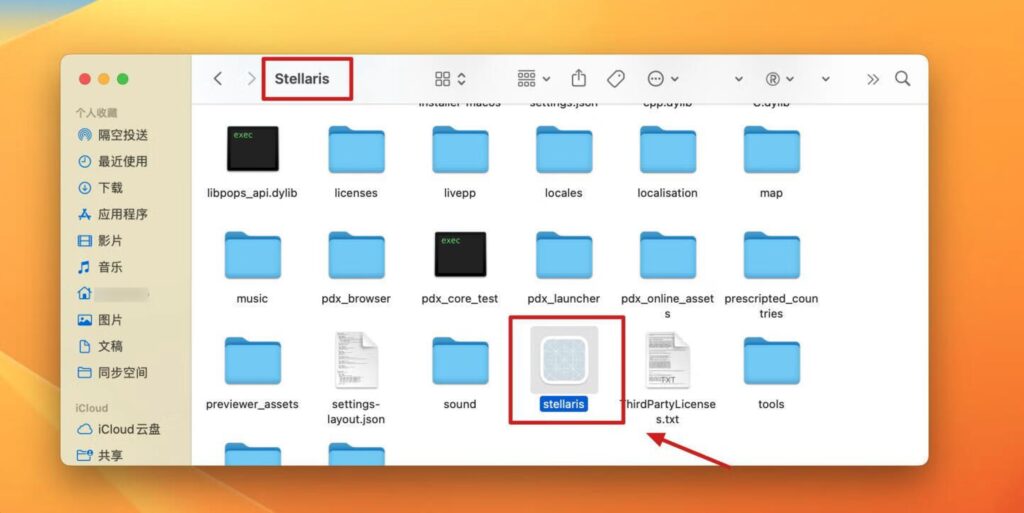Select the localisation folder
Image resolution: width=1024 pixels, height=513 pixels.
click(667, 150)
